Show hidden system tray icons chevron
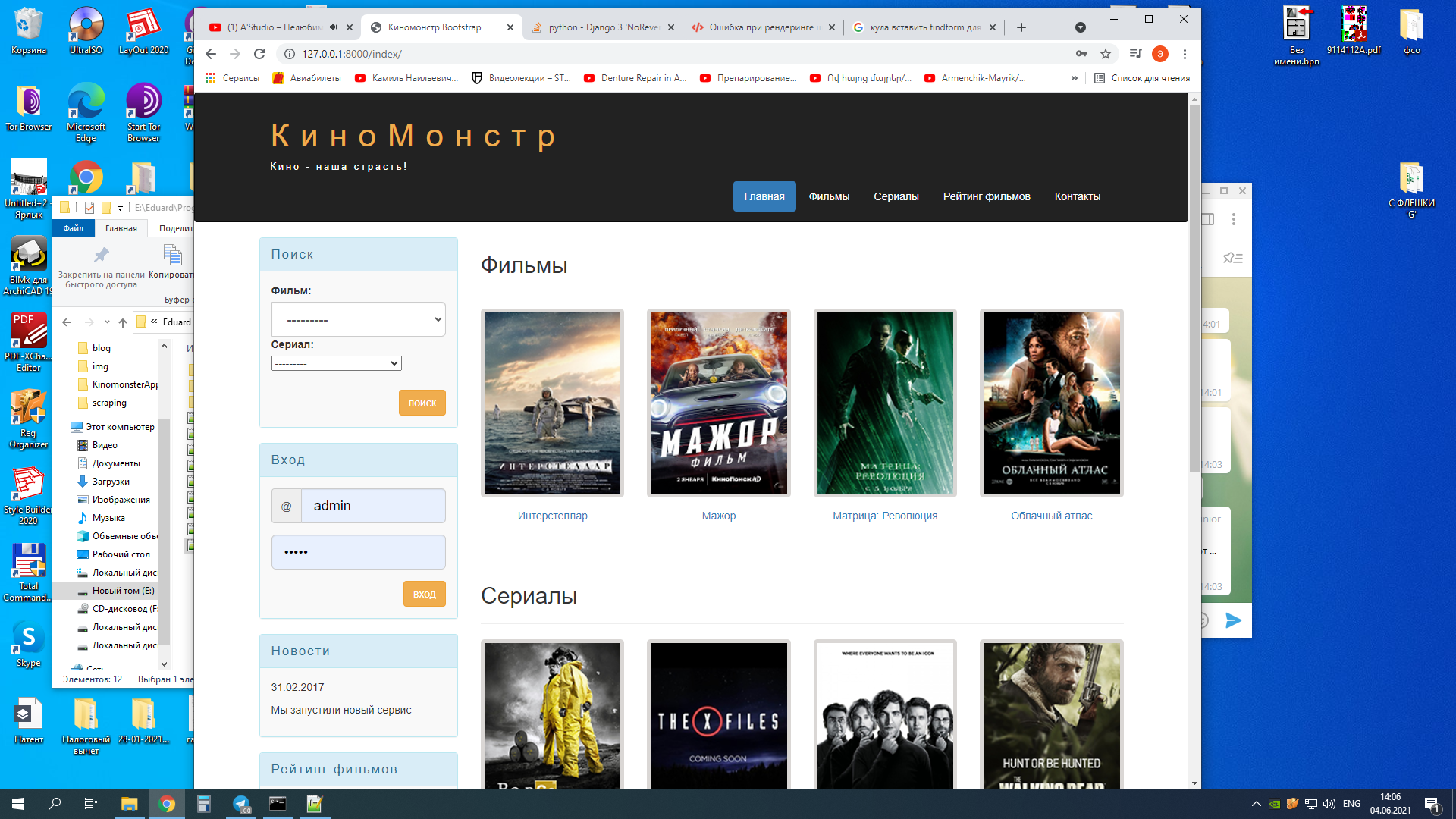Image resolution: width=1456 pixels, height=819 pixels. [x=1257, y=804]
